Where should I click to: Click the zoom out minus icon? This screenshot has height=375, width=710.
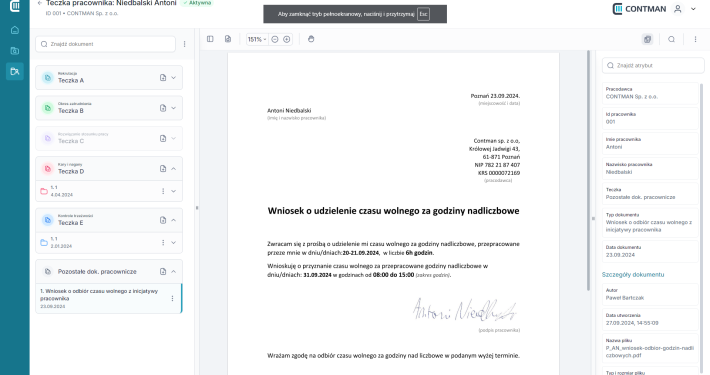[x=274, y=39]
